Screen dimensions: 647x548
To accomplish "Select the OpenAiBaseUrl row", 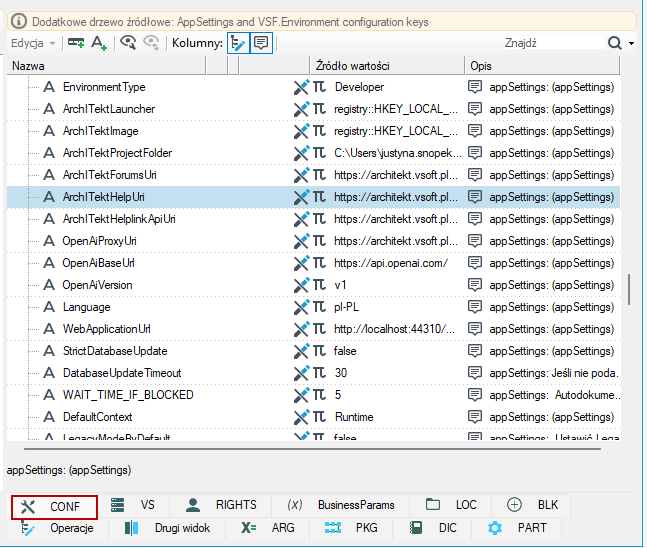I will (313, 263).
